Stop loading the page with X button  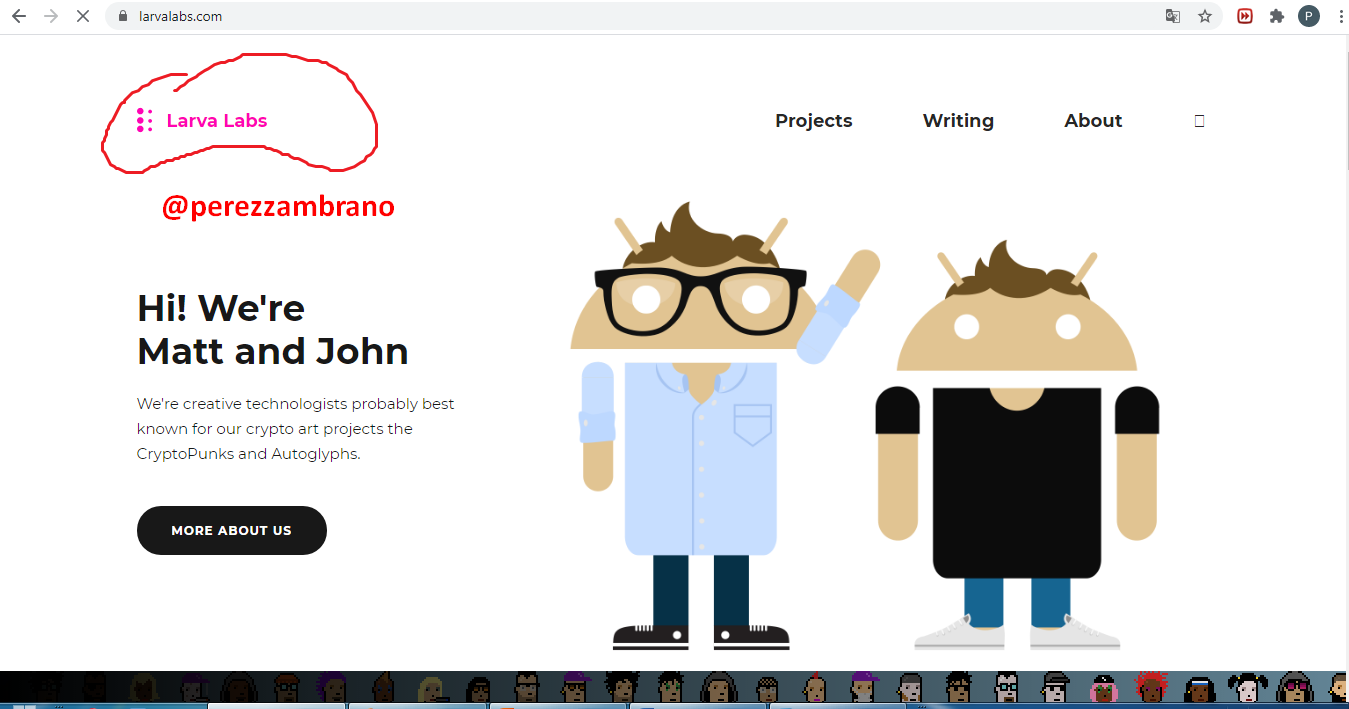(x=83, y=16)
